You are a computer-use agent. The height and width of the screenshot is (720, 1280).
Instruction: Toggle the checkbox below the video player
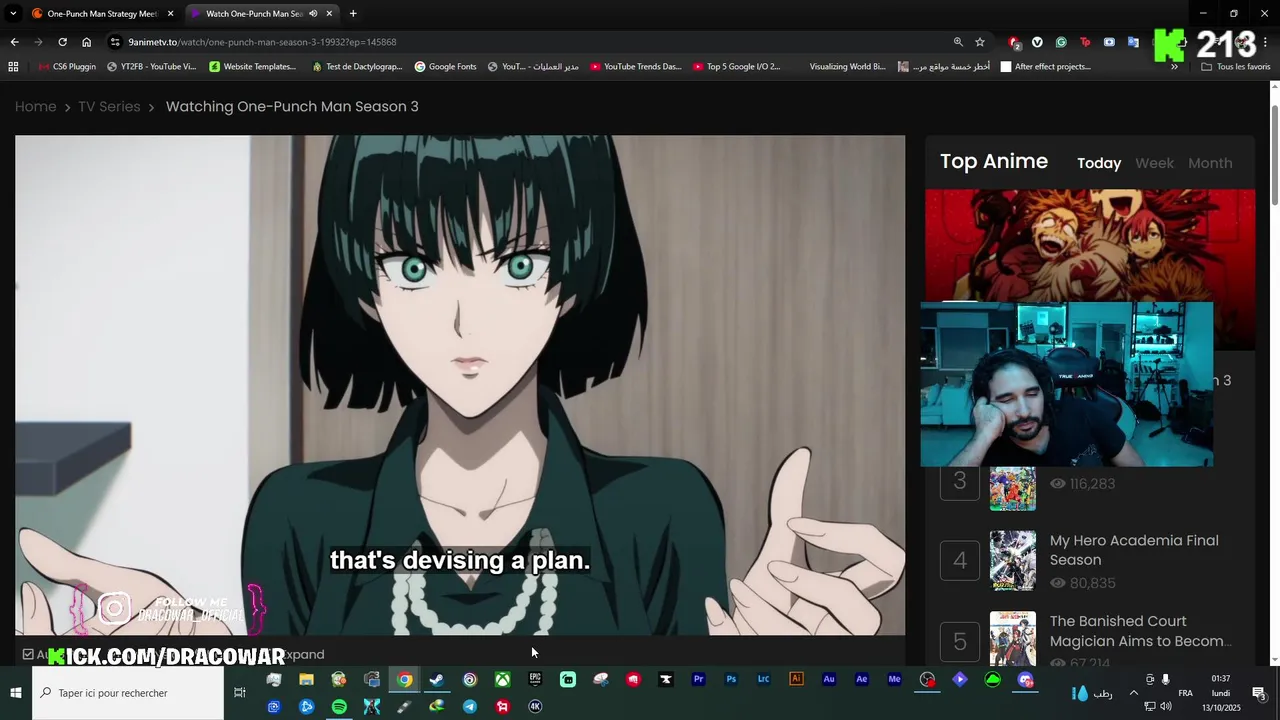[28, 654]
